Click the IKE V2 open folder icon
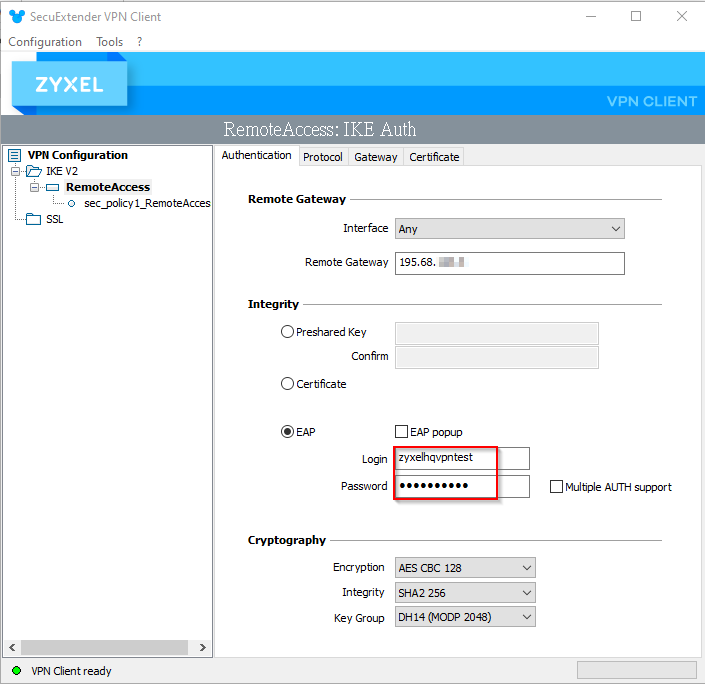The height and width of the screenshot is (684, 705). (34, 171)
